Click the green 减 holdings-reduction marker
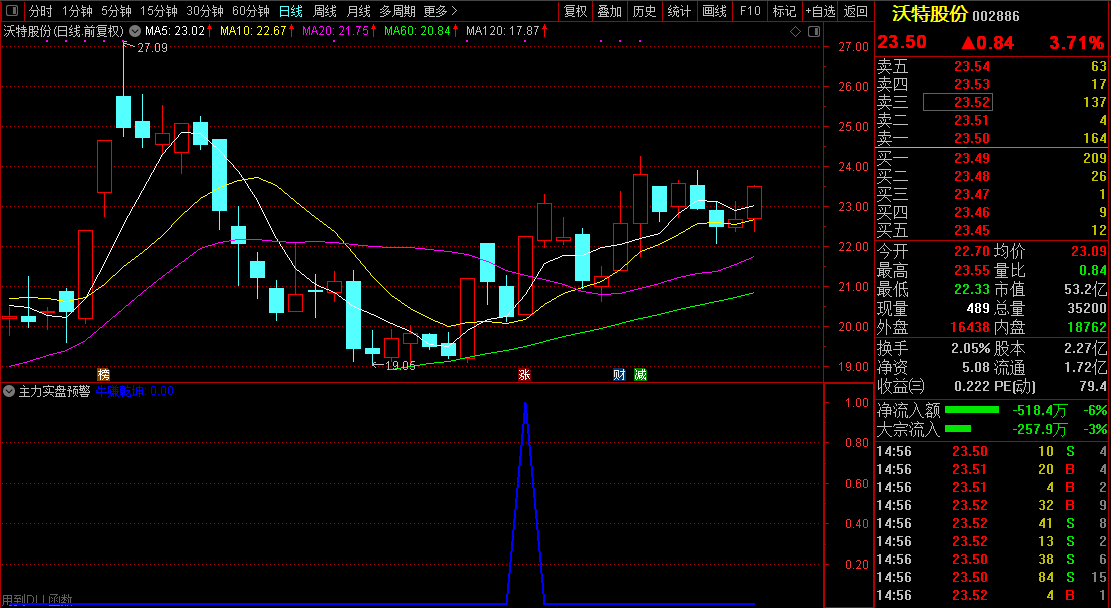The image size is (1111, 608). click(640, 374)
